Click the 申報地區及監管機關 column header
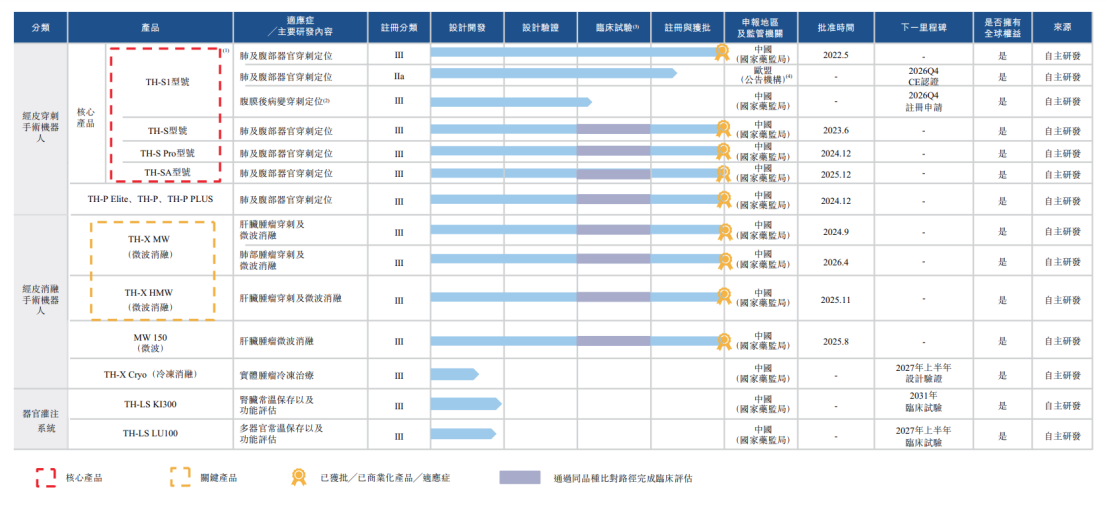The width and height of the screenshot is (1109, 506). [762, 28]
